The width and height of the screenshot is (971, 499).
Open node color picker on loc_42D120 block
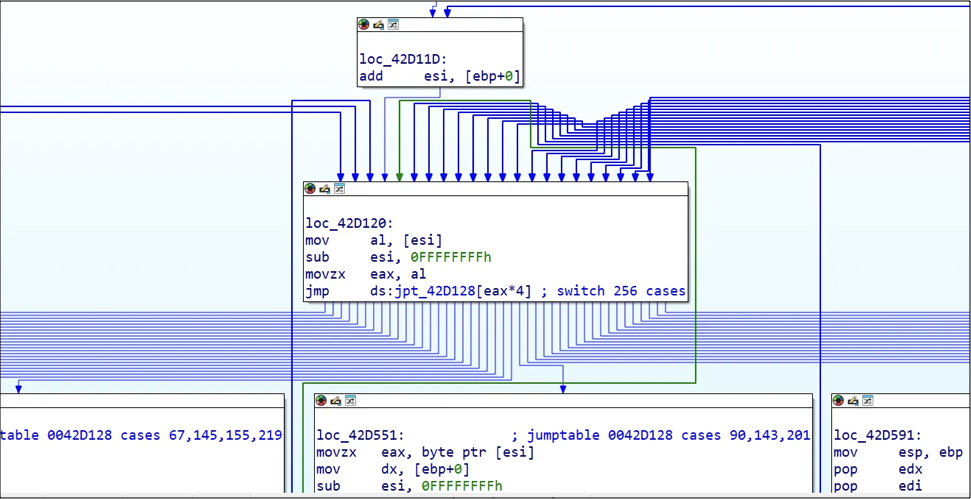point(310,189)
